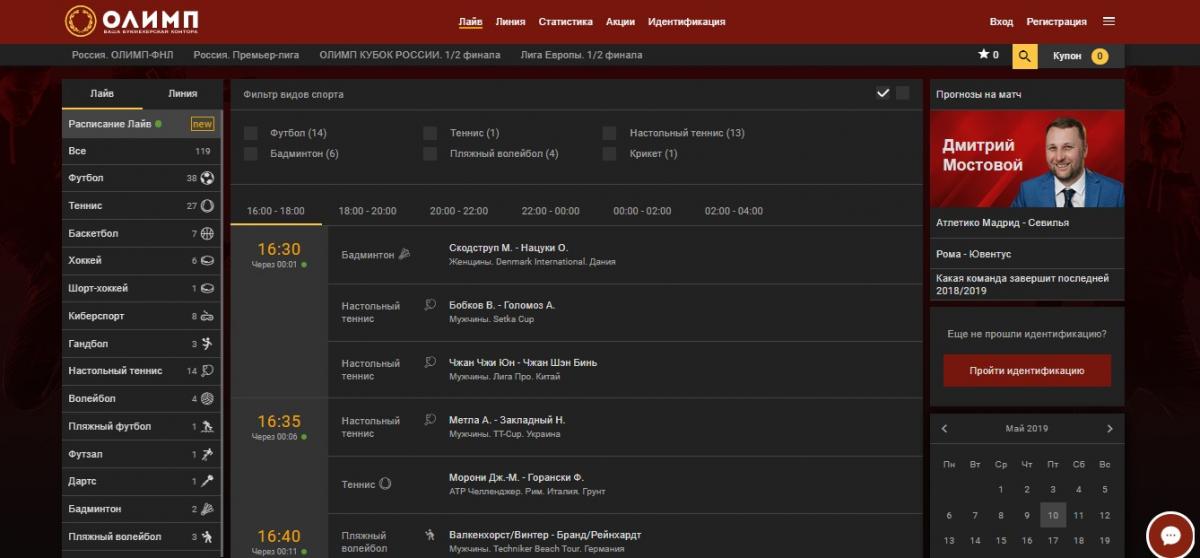Click the handball player icon

tap(207, 343)
